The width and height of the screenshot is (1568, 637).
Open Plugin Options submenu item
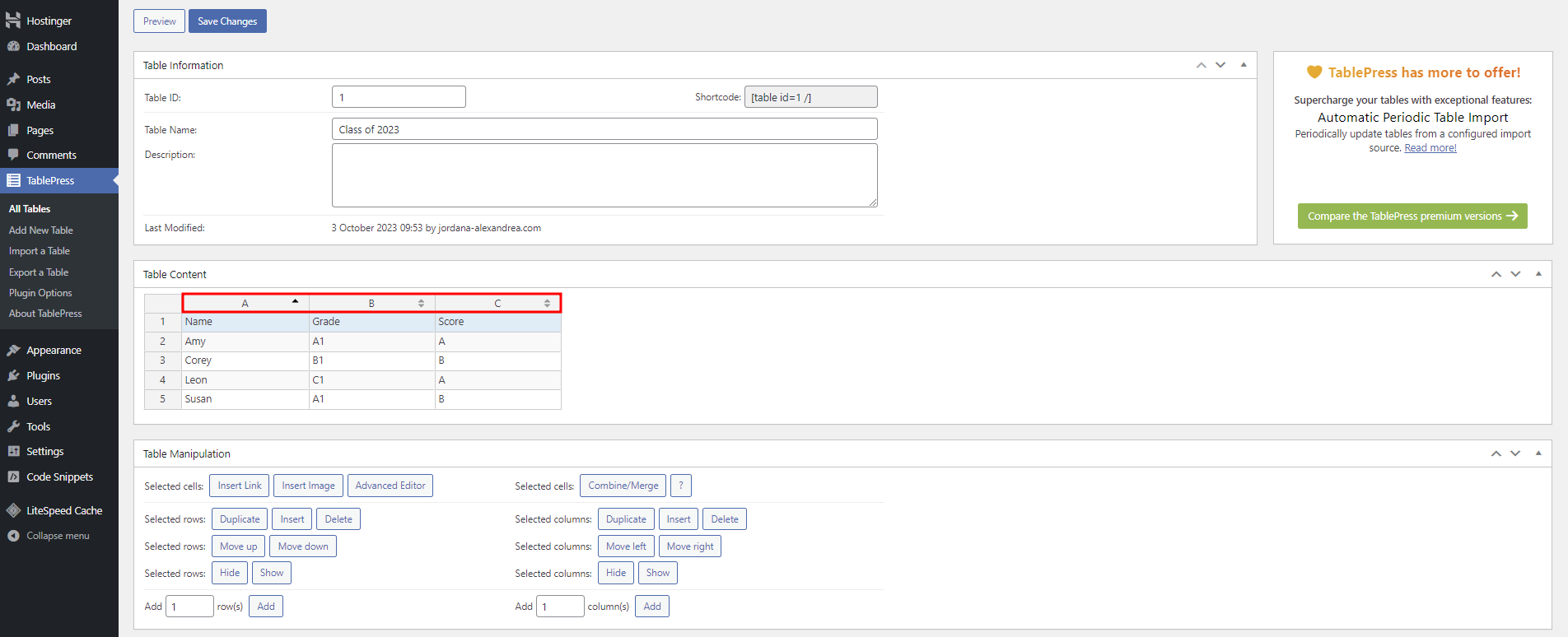tap(40, 293)
